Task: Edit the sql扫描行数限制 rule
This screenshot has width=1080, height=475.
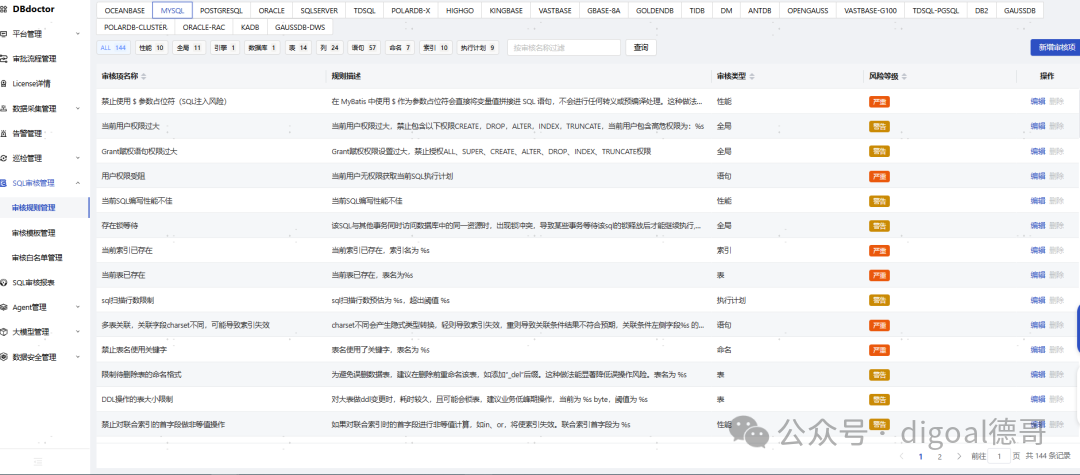Action: click(x=1037, y=300)
